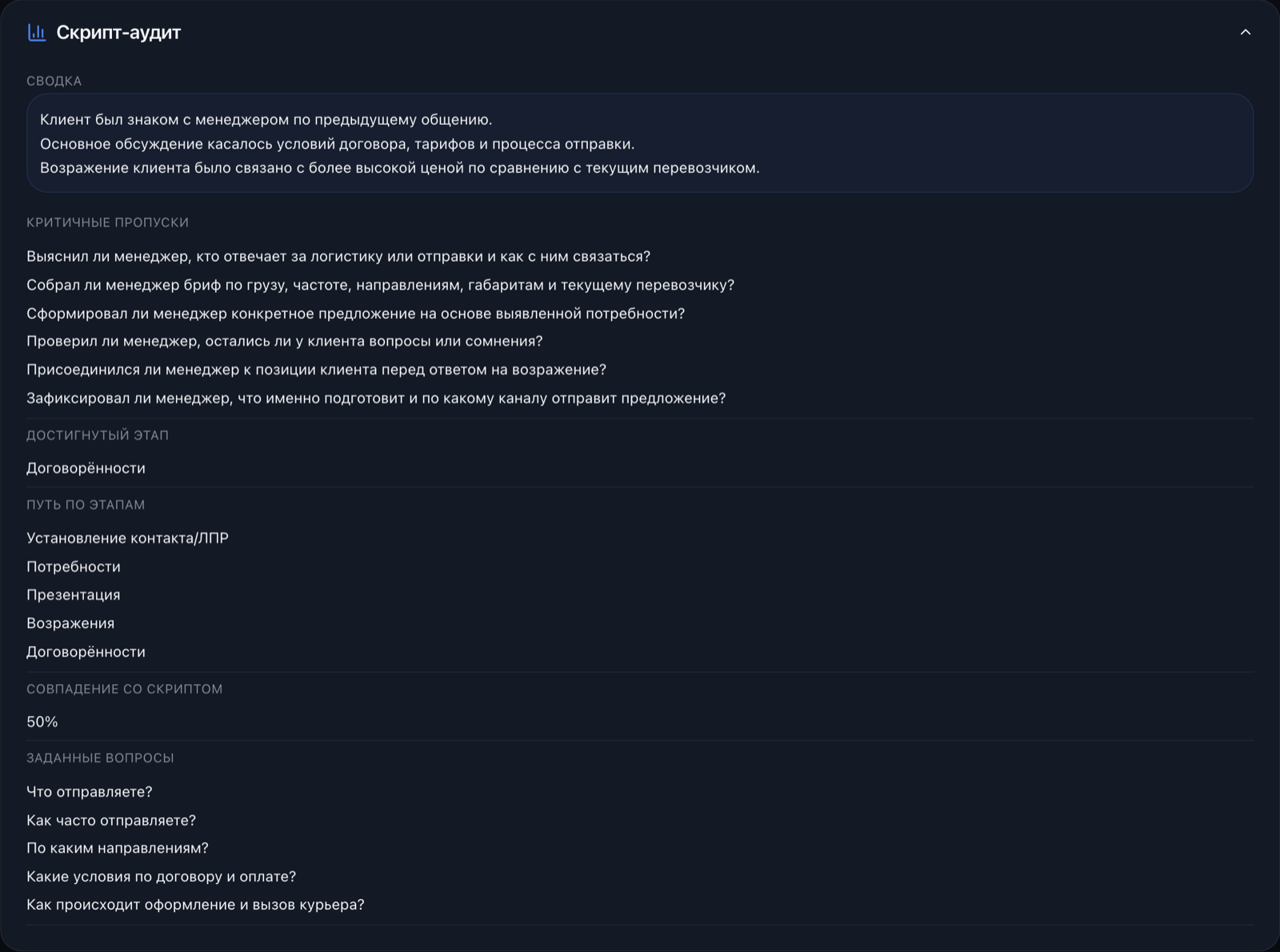Click the line about forming a concrete offer
This screenshot has width=1280, height=952.
355,313
